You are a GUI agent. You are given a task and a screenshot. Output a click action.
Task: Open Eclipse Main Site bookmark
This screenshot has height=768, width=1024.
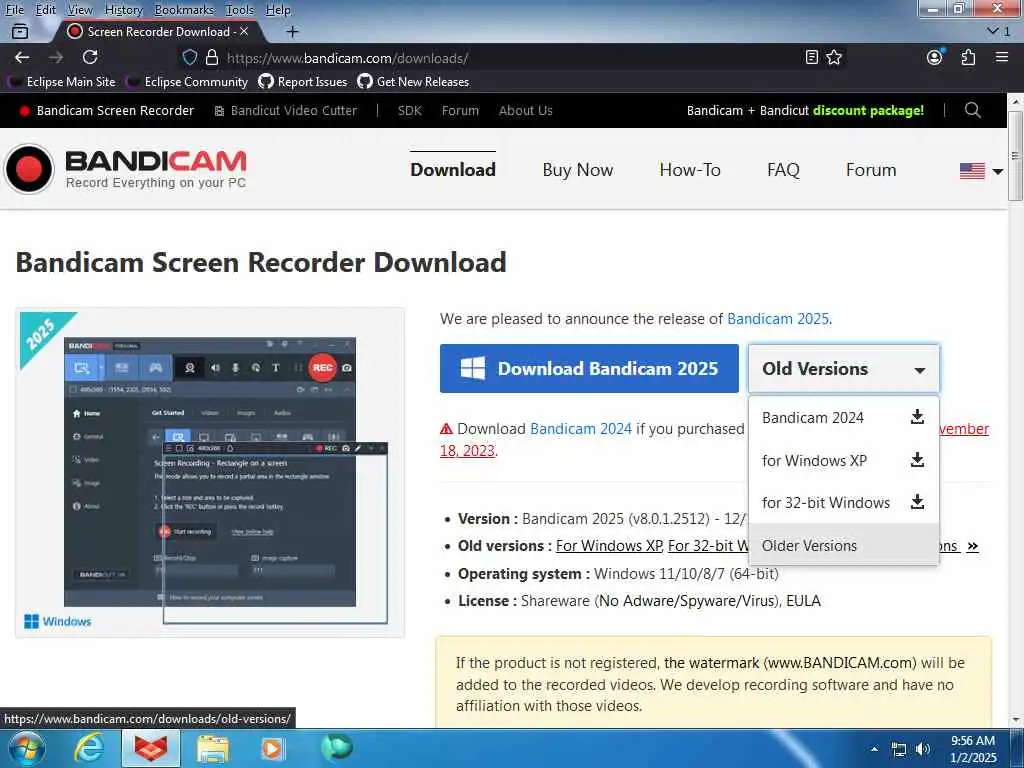[63, 82]
